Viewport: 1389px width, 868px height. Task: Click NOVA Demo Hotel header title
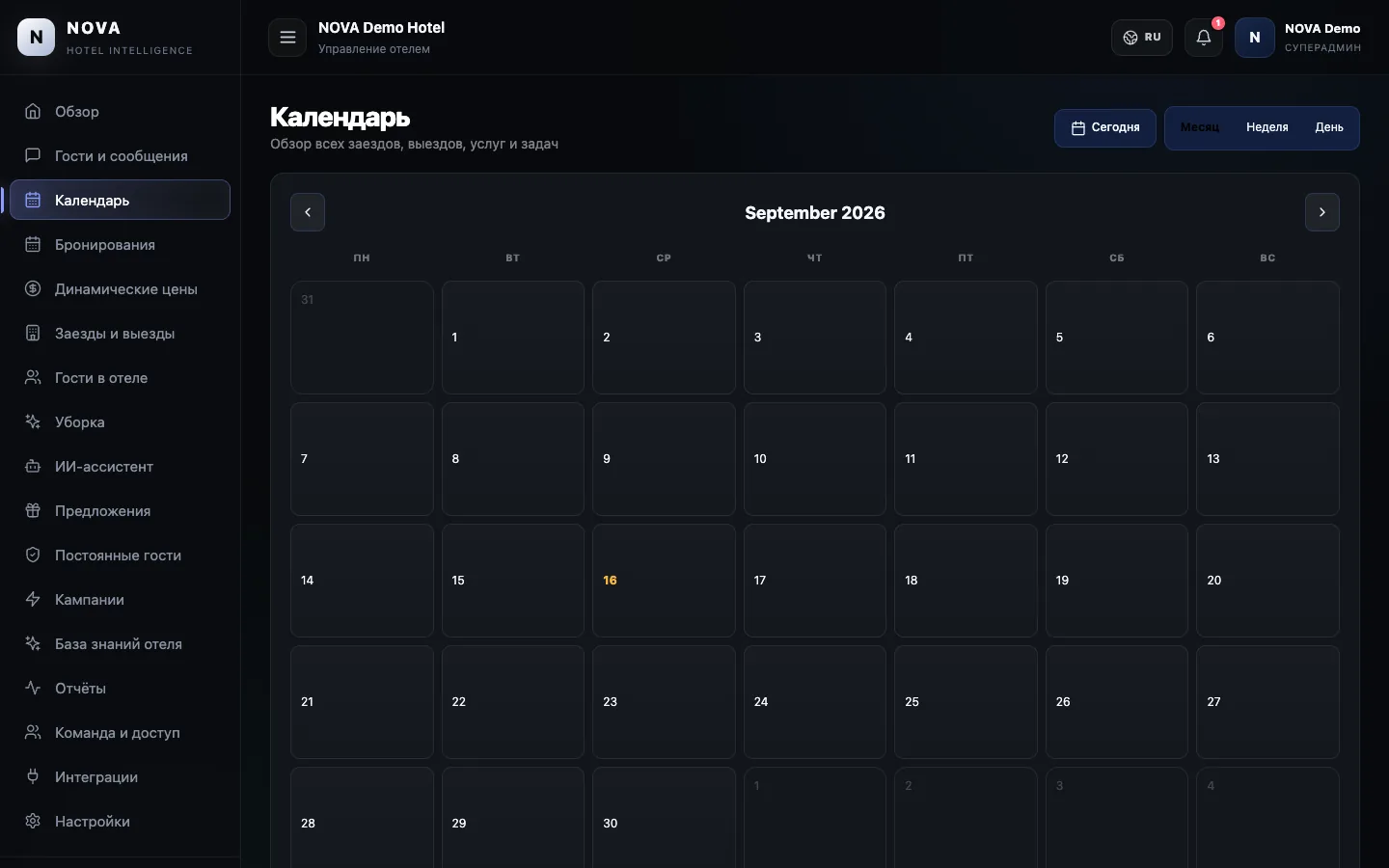[x=381, y=28]
